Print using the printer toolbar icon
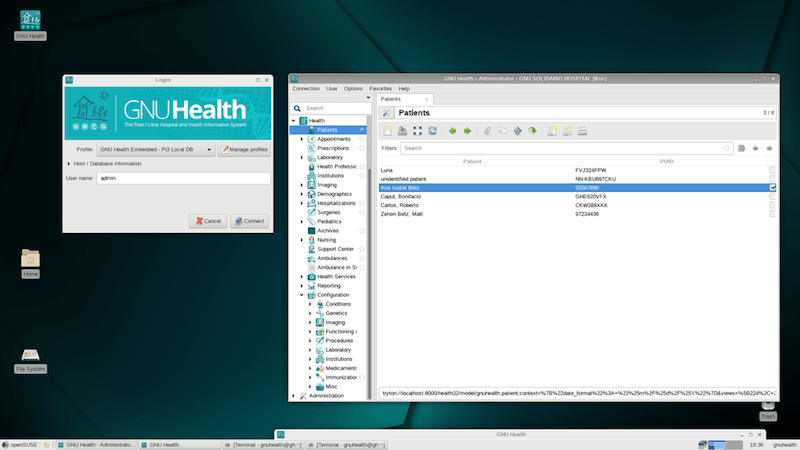Viewport: 800px width, 450px height. click(x=582, y=131)
